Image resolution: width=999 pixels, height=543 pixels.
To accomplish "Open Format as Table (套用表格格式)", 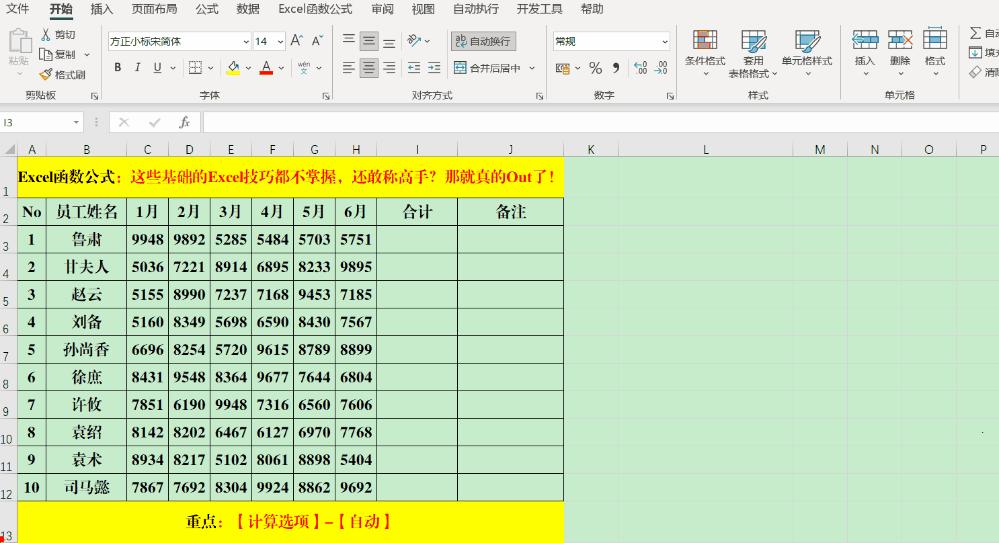I will click(x=753, y=52).
